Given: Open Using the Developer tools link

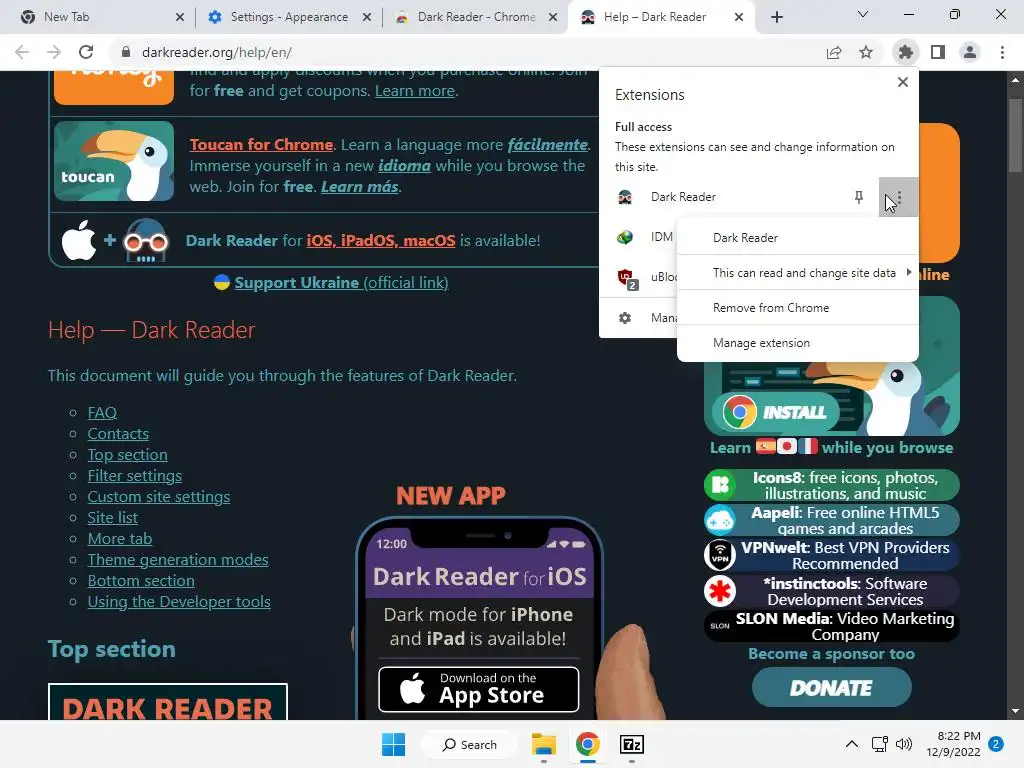Looking at the screenshot, I should [x=179, y=601].
